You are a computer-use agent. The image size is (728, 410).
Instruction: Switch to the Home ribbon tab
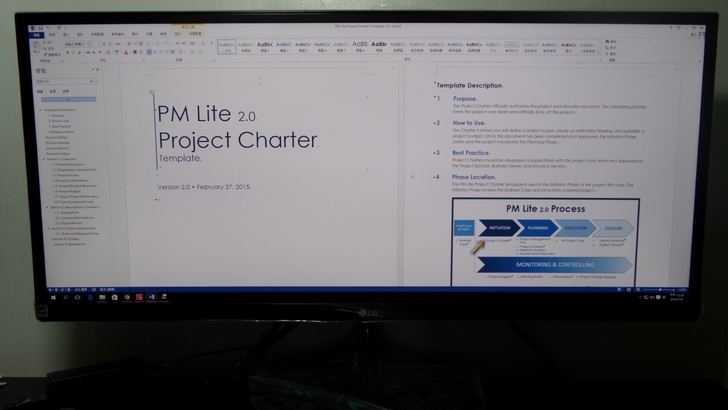pos(52,35)
